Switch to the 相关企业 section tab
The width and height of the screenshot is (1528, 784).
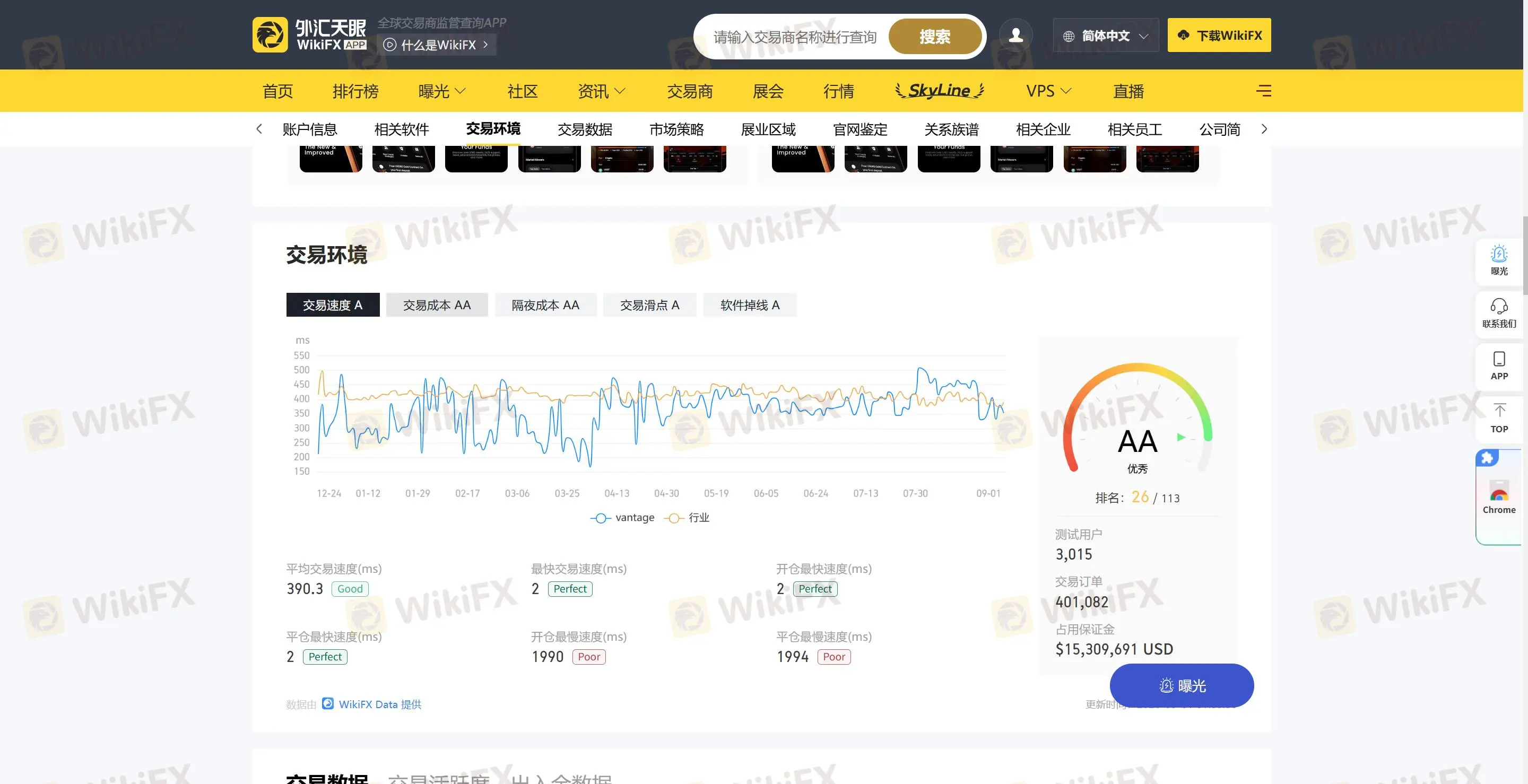pyautogui.click(x=1044, y=129)
